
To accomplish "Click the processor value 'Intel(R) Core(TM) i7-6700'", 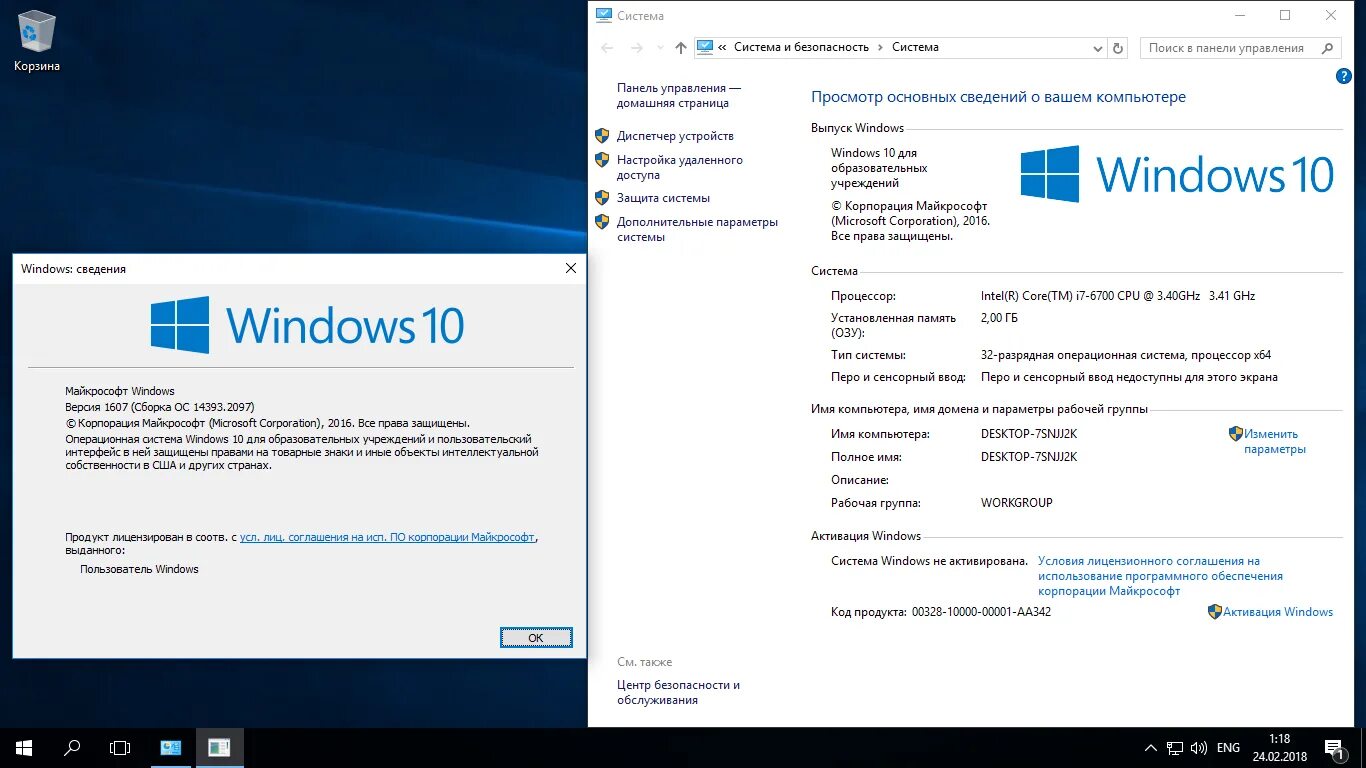I will 1118,296.
